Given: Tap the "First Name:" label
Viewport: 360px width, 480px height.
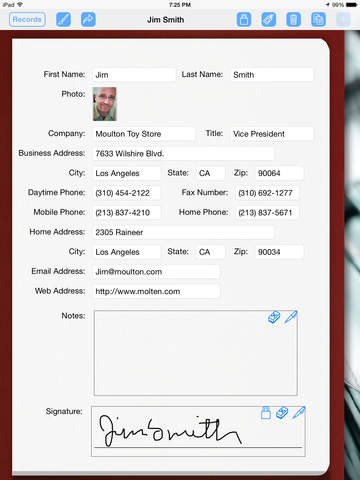Looking at the screenshot, I should [x=64, y=74].
